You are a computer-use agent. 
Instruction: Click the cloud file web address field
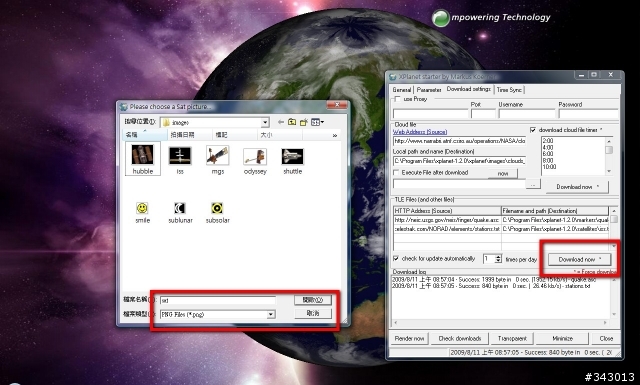(459, 141)
